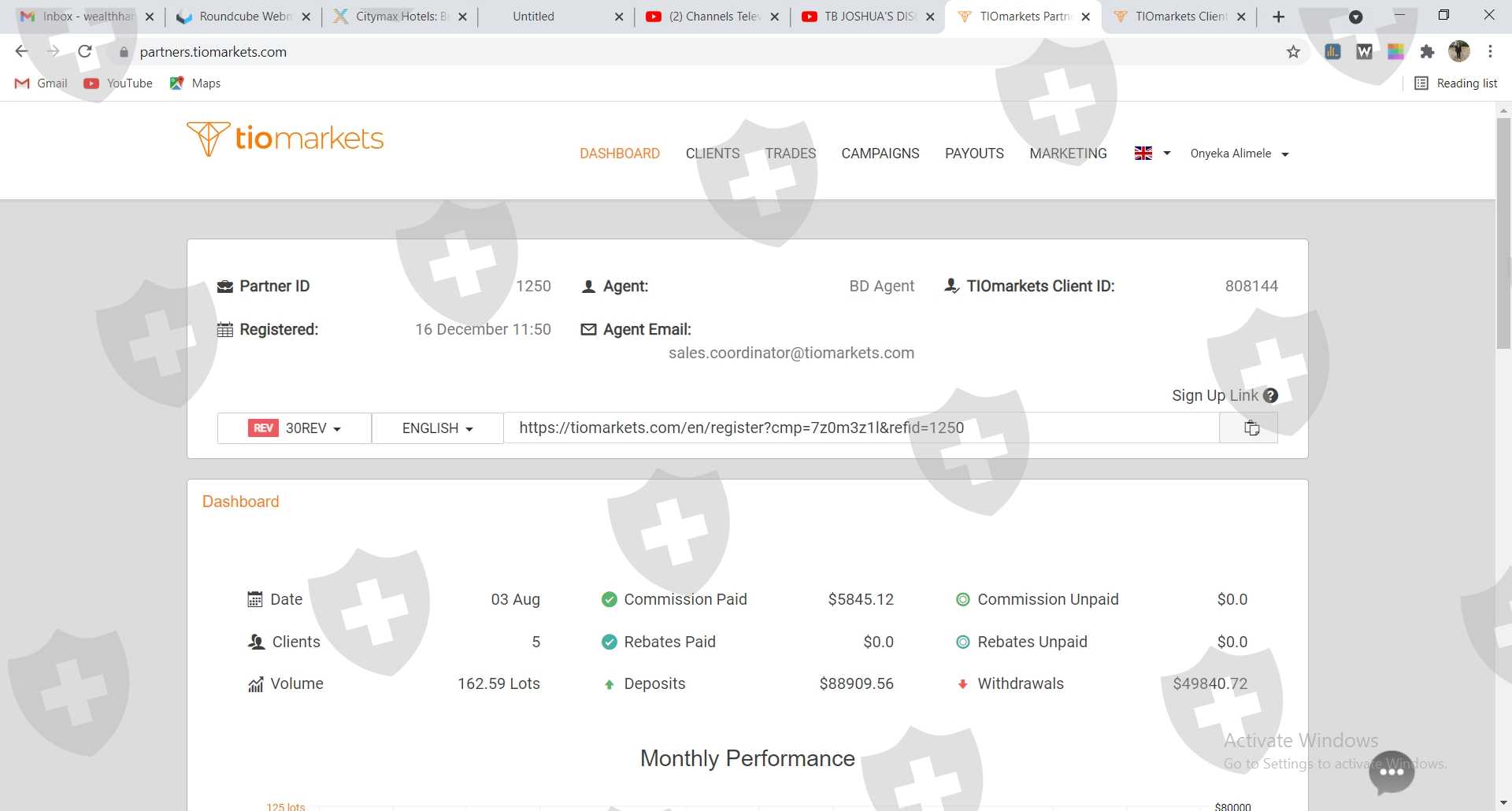Close the Roundcube Webmail tab

click(x=306, y=17)
